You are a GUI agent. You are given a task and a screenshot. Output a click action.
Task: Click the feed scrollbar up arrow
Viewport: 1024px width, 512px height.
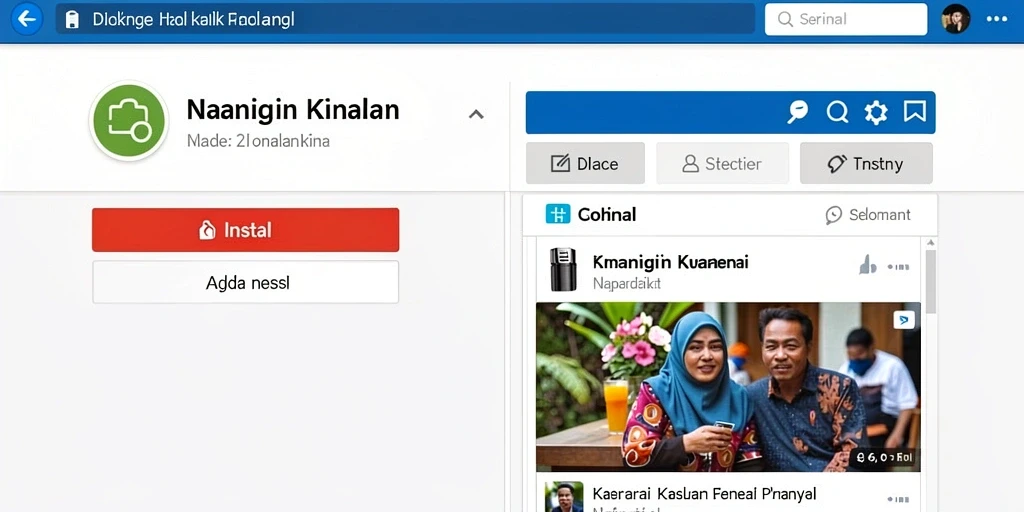point(931,243)
